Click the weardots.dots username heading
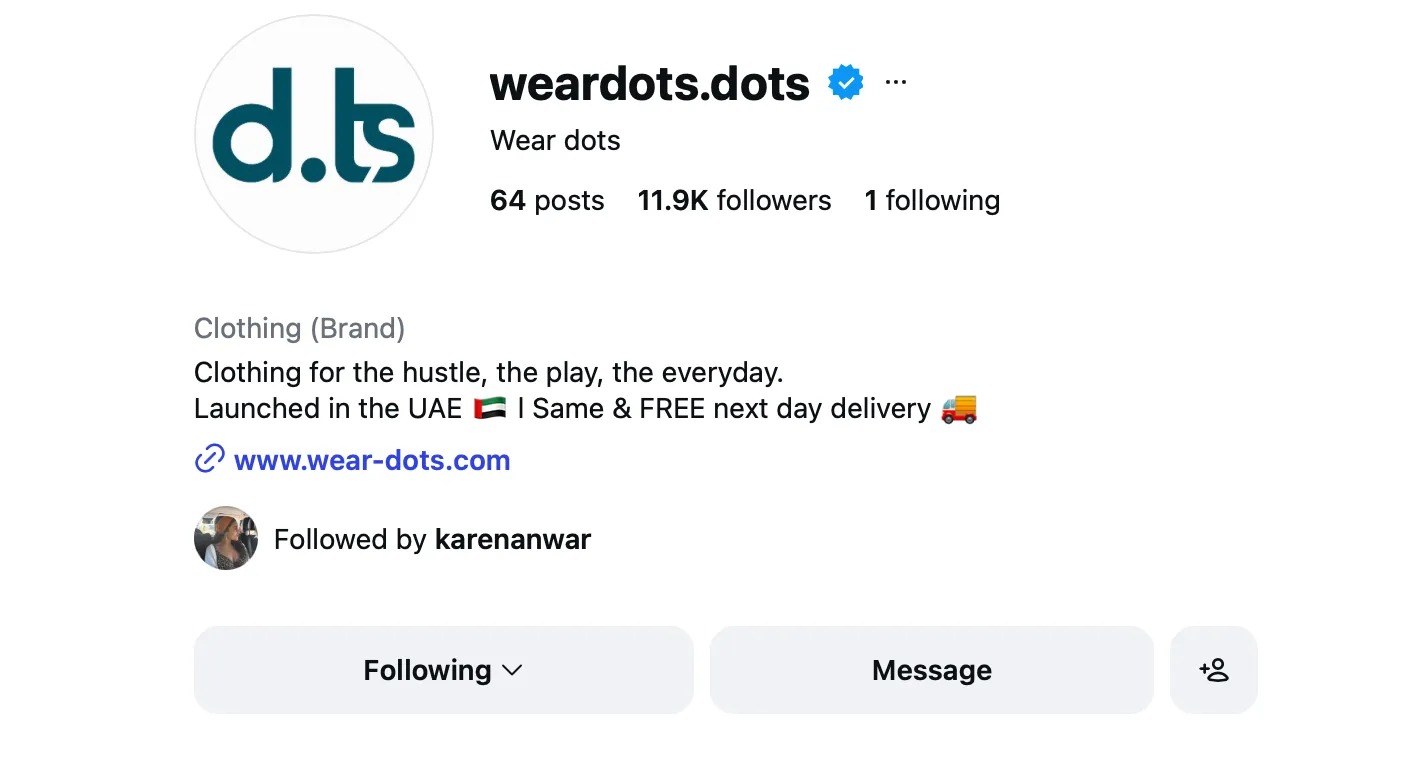This screenshot has height=772, width=1426. point(650,84)
